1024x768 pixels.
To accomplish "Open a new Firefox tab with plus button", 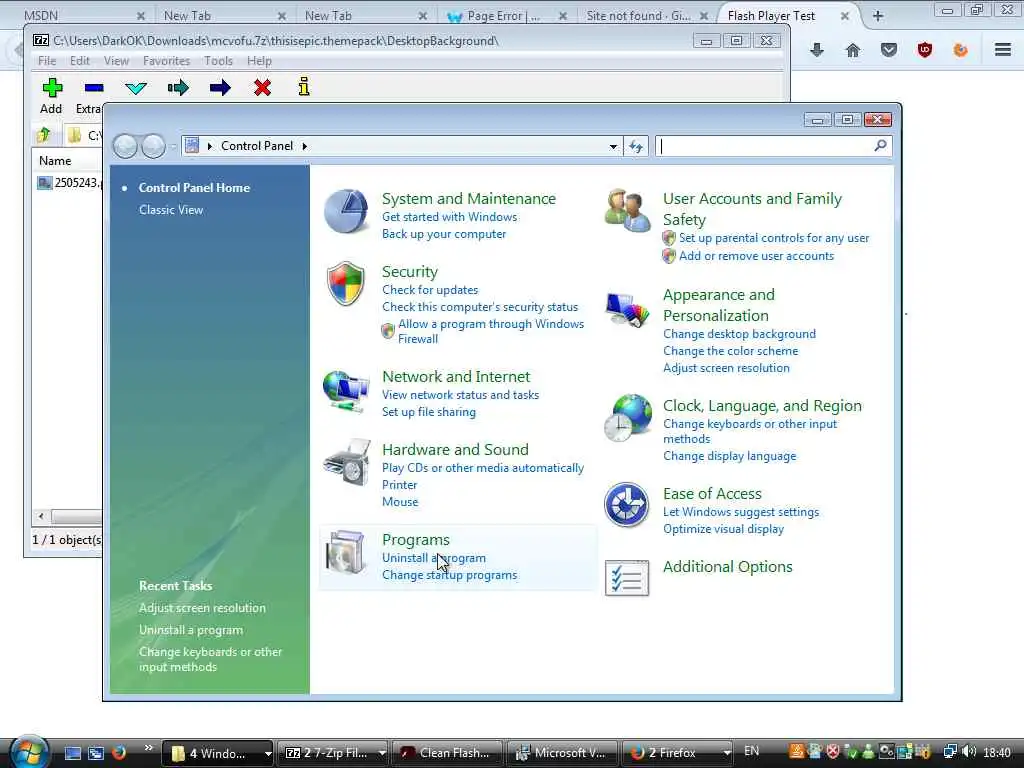I will pyautogui.click(x=878, y=16).
